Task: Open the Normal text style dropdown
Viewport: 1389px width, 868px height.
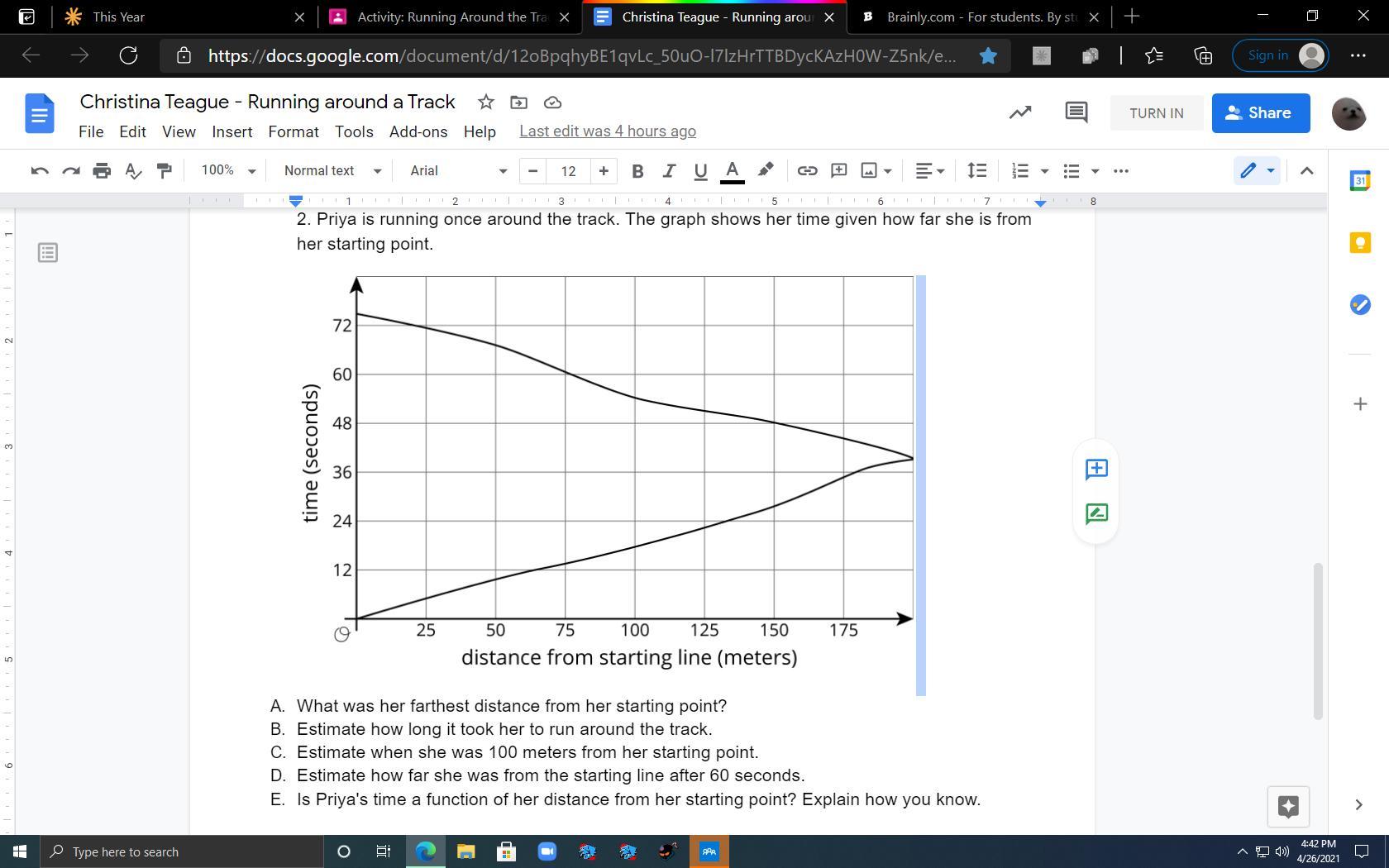Action: point(332,171)
